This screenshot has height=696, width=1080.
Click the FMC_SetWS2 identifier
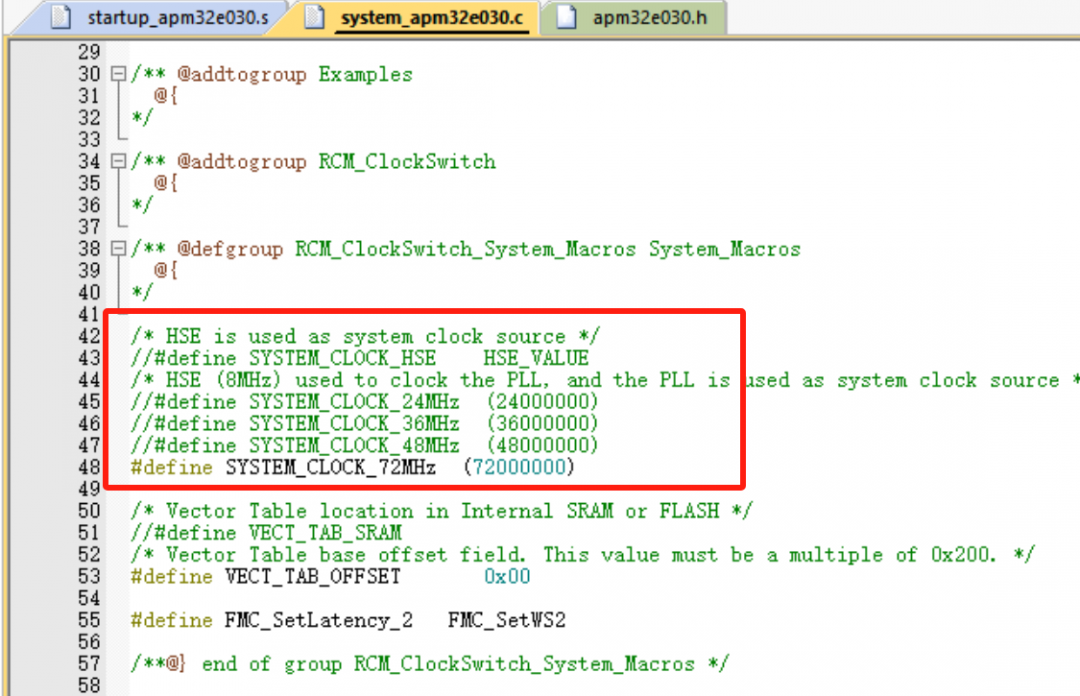[506, 620]
